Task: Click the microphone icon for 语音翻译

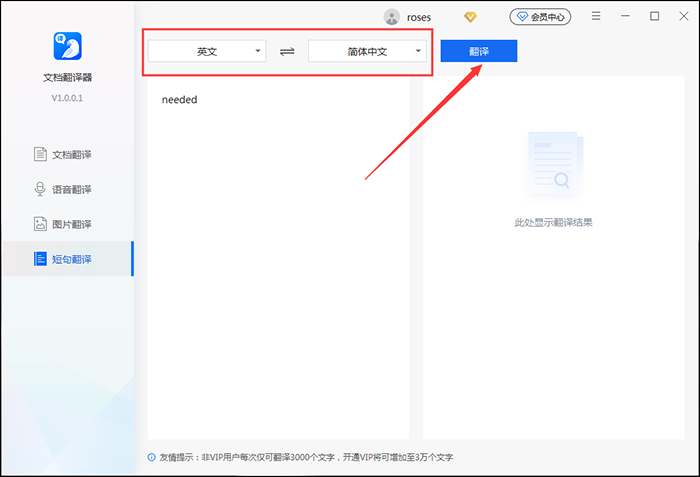Action: pyautogui.click(x=40, y=189)
